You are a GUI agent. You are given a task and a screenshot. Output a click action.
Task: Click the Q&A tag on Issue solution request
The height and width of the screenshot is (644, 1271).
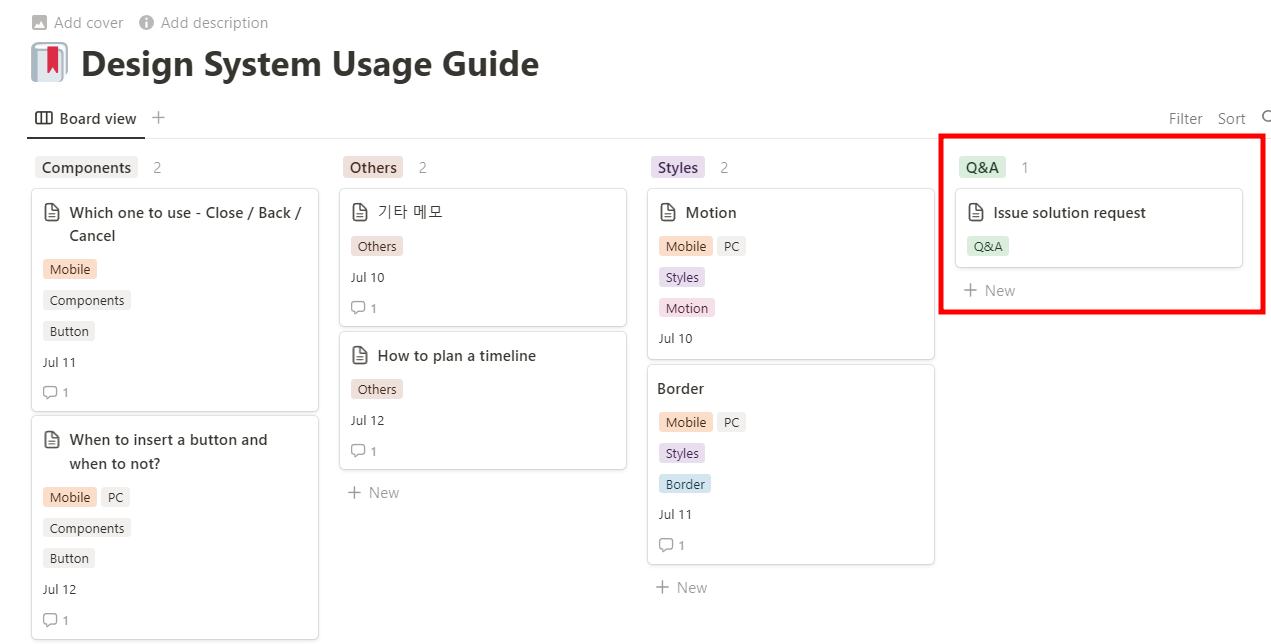point(988,246)
